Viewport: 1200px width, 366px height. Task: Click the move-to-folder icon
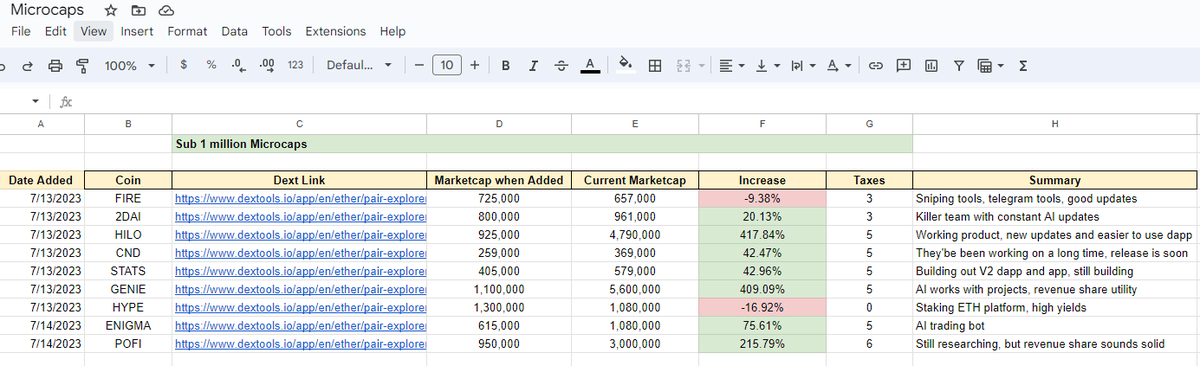point(139,10)
